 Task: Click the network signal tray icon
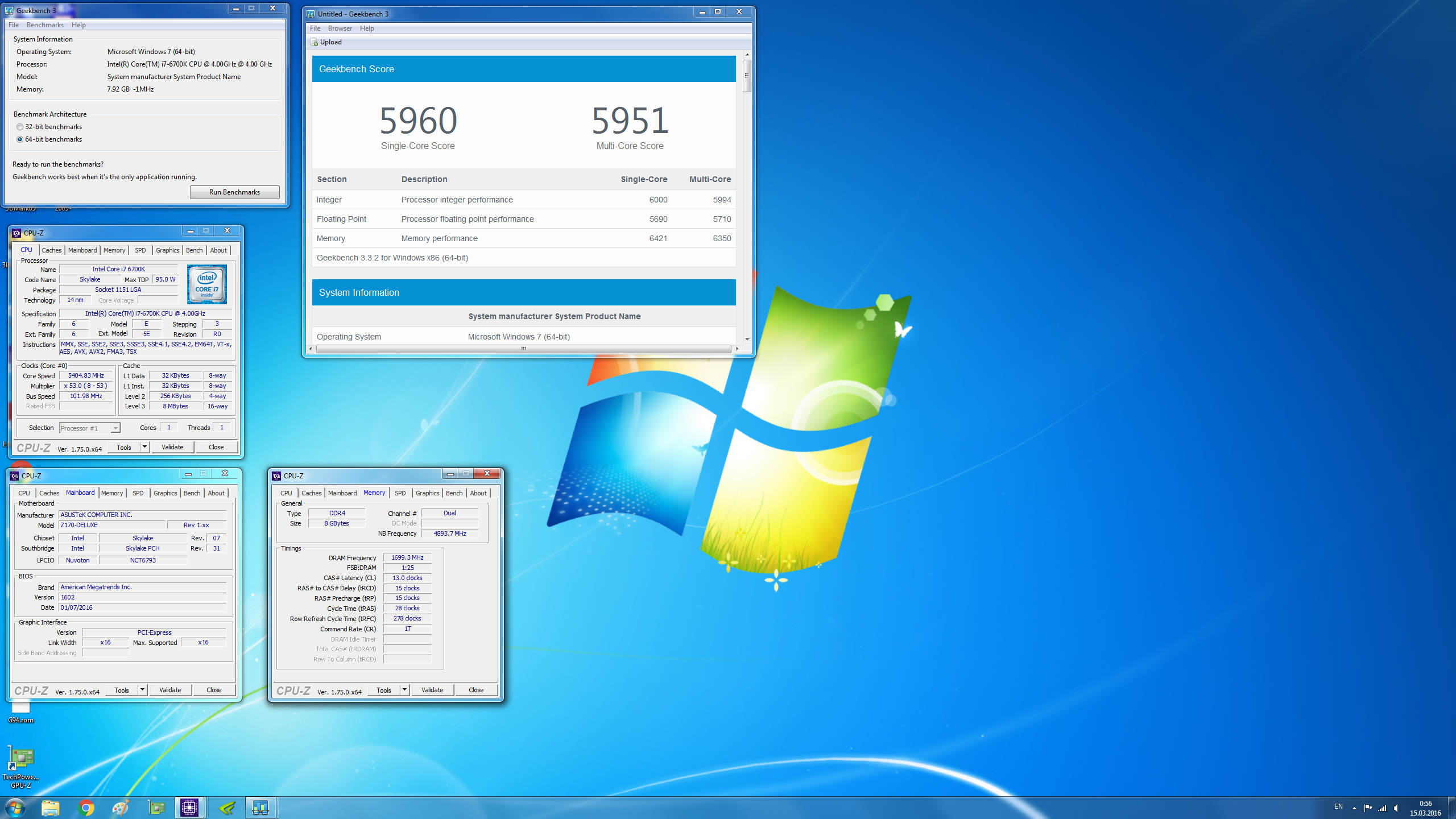pyautogui.click(x=1382, y=808)
